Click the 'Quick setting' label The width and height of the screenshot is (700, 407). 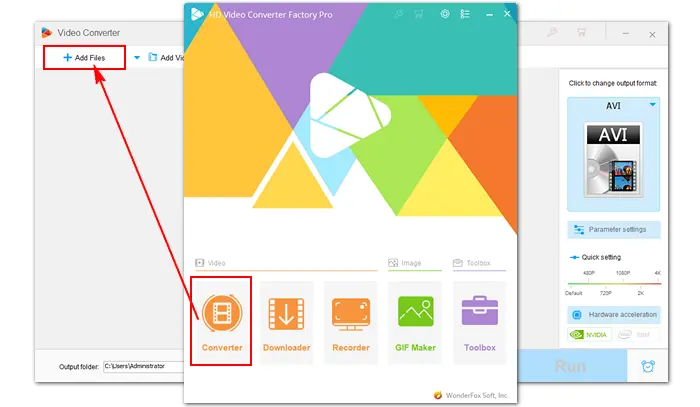point(601,257)
